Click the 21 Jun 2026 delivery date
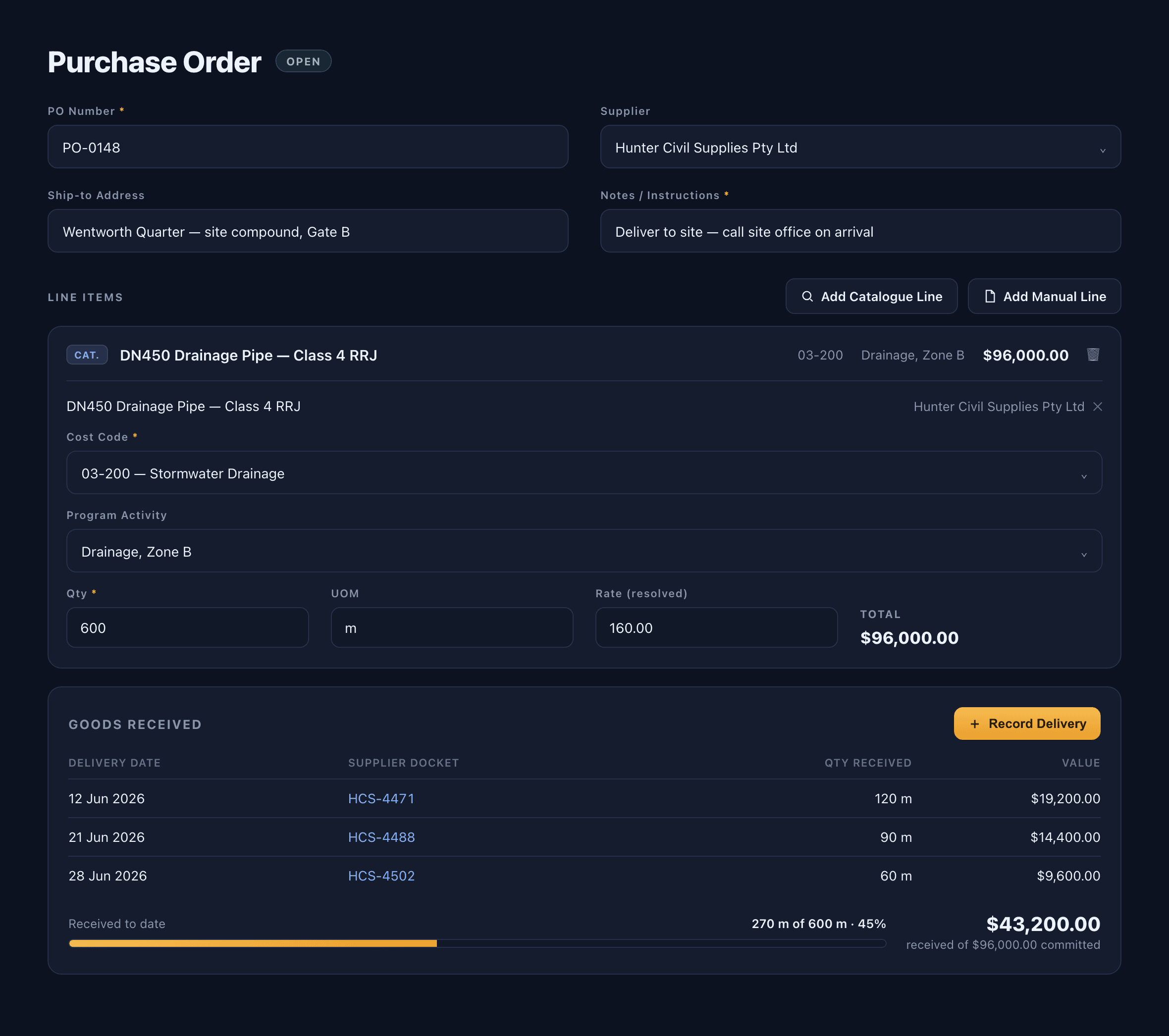1169x1036 pixels. click(106, 837)
